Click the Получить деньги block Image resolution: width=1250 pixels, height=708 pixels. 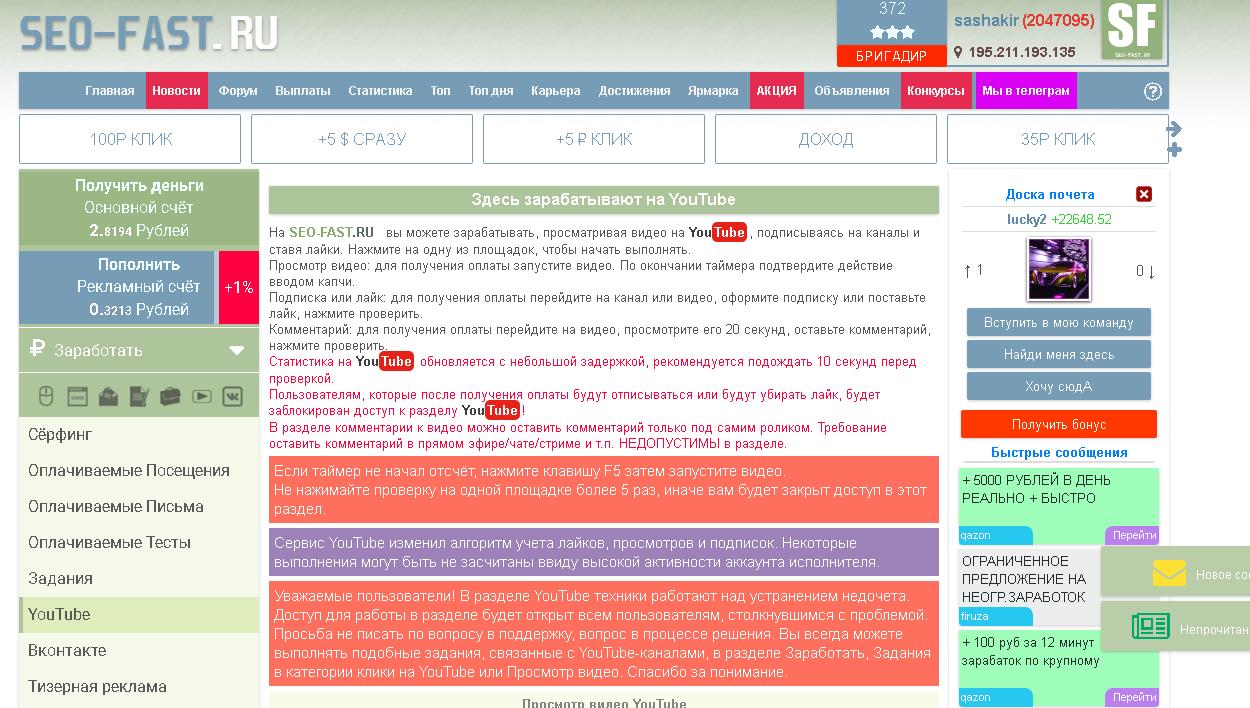[x=139, y=208]
